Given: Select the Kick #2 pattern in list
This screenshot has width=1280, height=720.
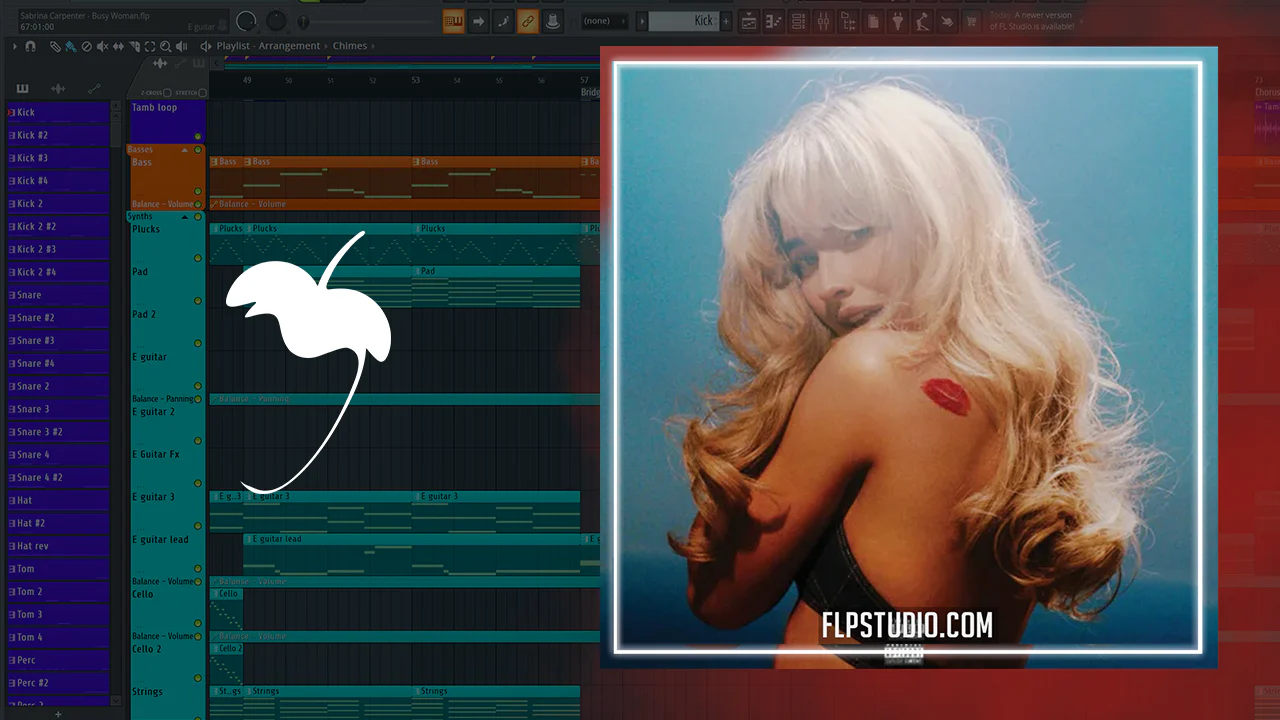Looking at the screenshot, I should [x=58, y=135].
